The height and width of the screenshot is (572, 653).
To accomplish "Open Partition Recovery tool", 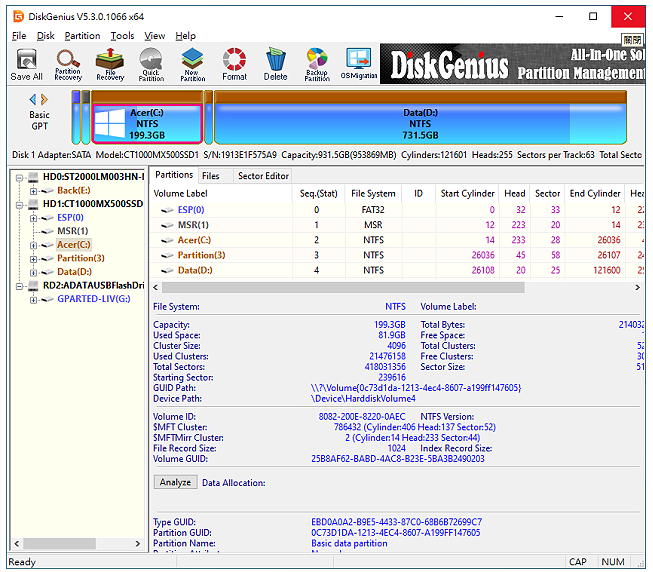I will click(68, 64).
